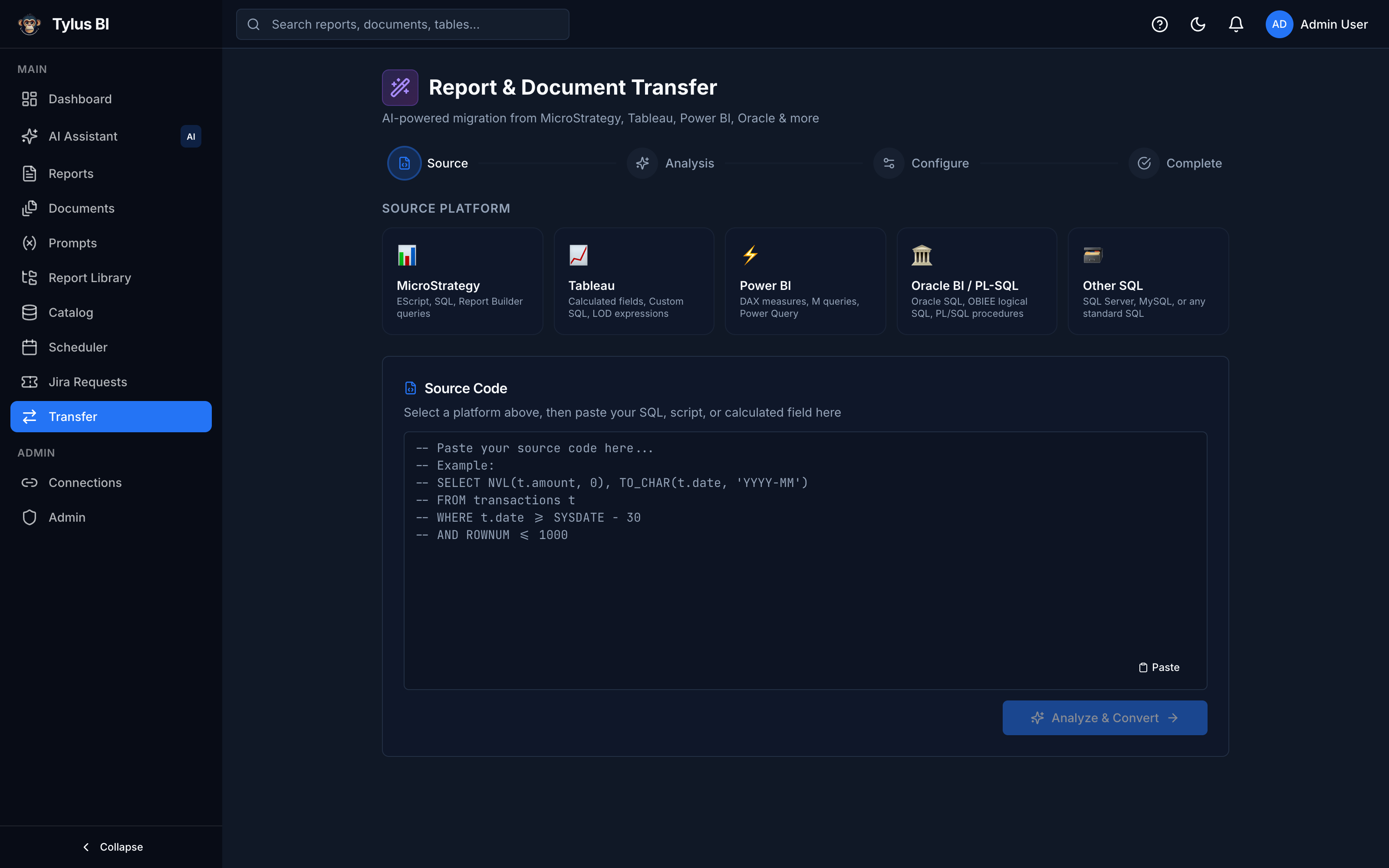Screen dimensions: 1389x868
Task: Click the AI badge next to AI Assistant
Action: 191,136
